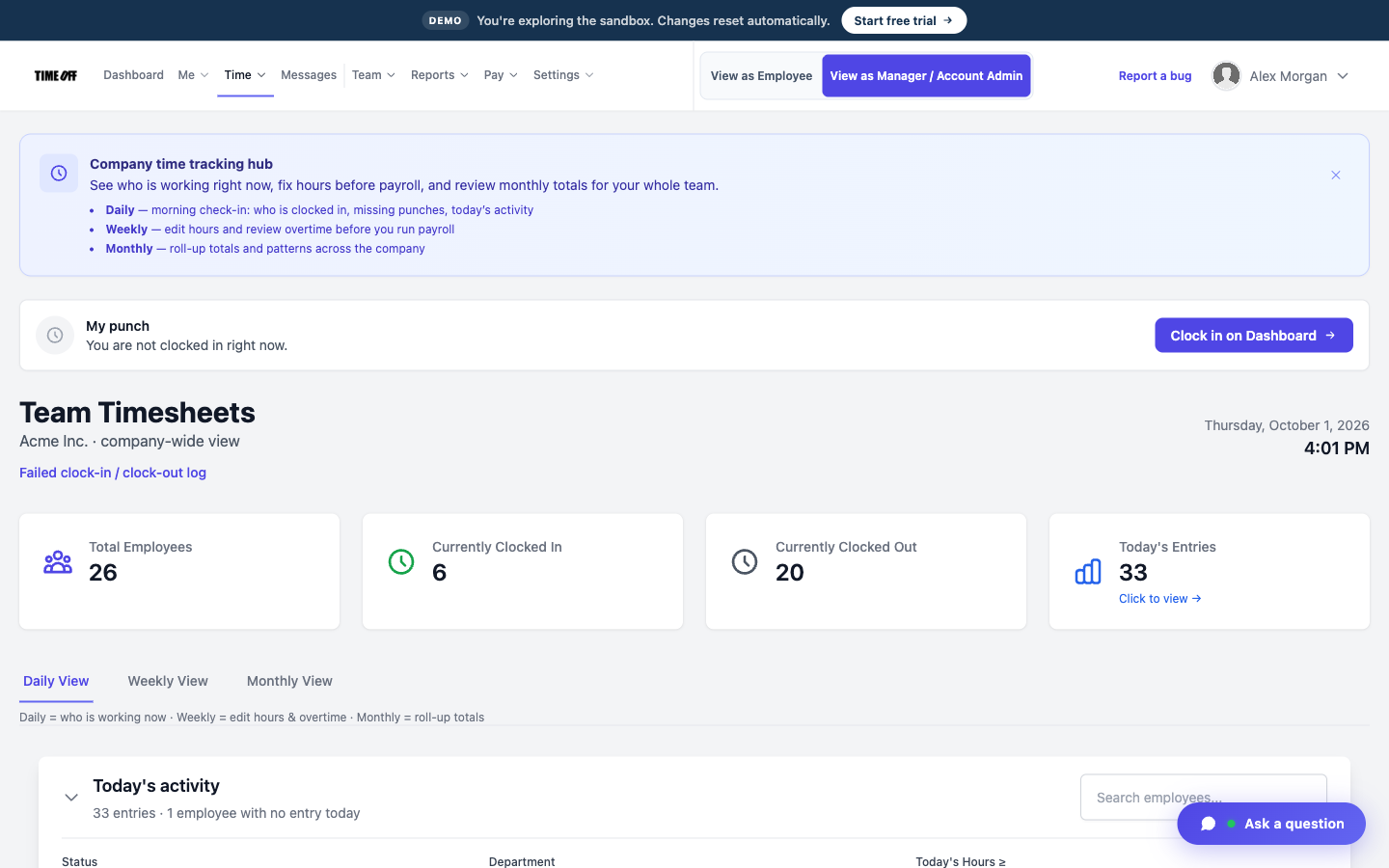This screenshot has width=1389, height=868.
Task: Open Messages from the nav bar
Action: 309,75
